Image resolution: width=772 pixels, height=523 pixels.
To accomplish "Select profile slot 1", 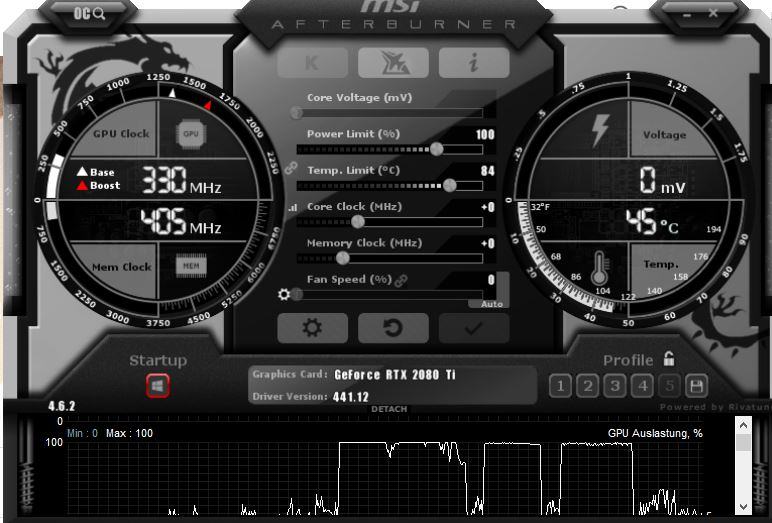I will click(560, 386).
